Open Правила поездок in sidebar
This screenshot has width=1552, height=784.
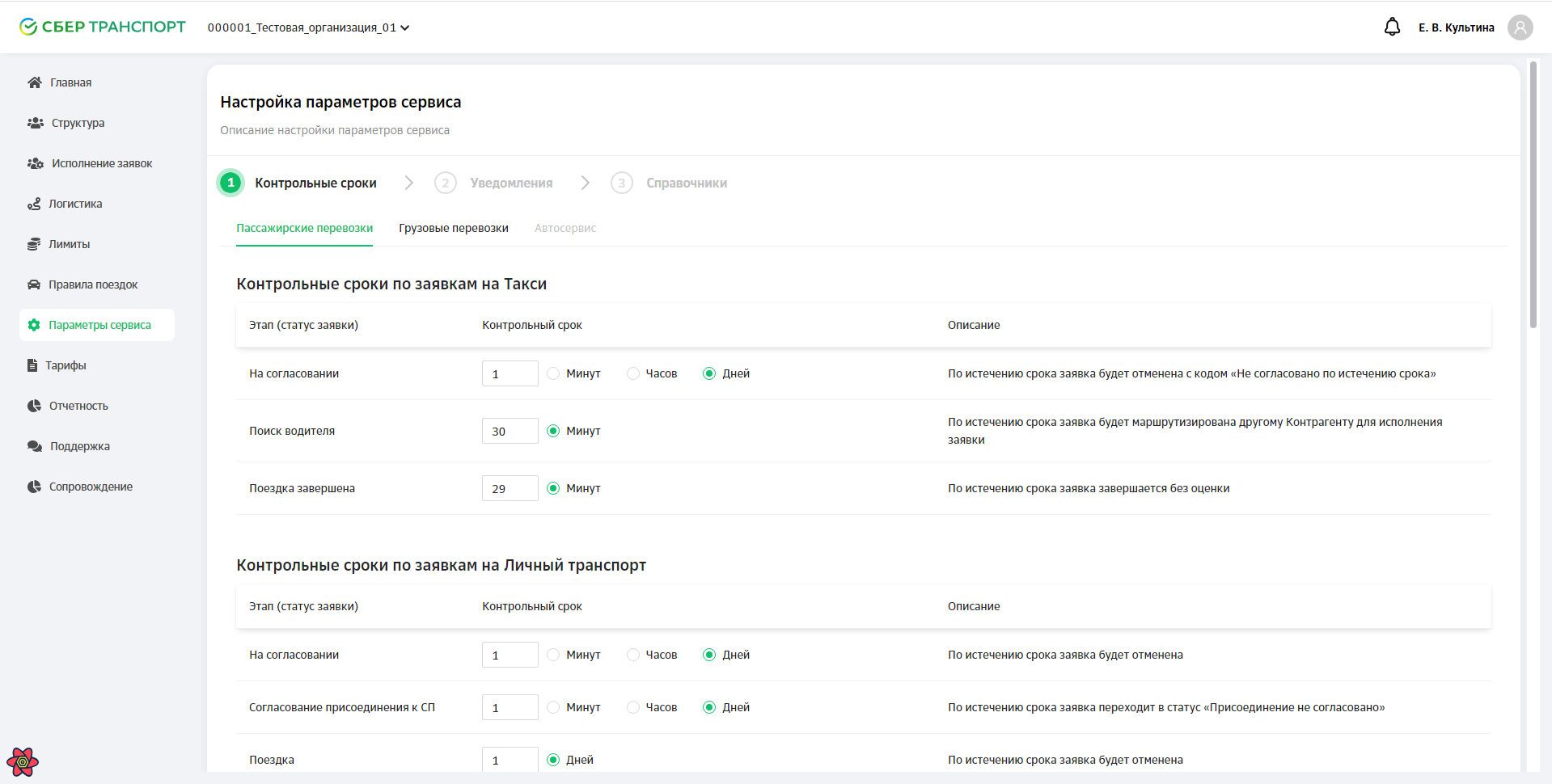point(93,285)
